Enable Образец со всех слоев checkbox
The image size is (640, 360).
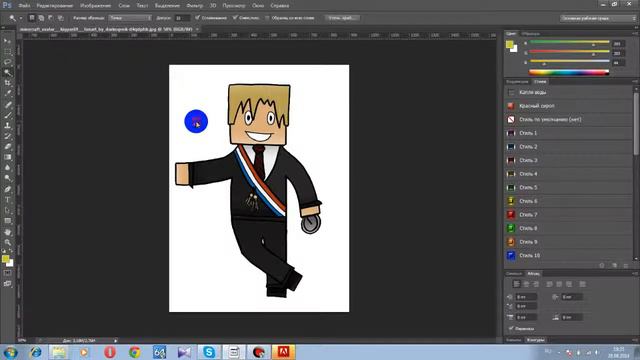[267, 18]
